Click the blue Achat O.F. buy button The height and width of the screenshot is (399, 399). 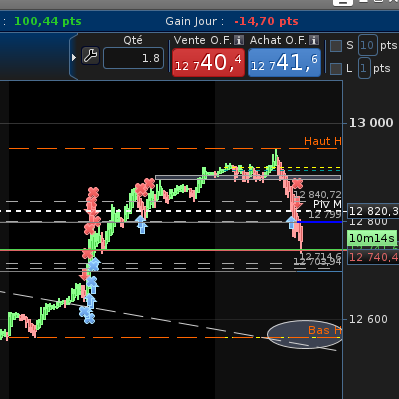(x=284, y=63)
